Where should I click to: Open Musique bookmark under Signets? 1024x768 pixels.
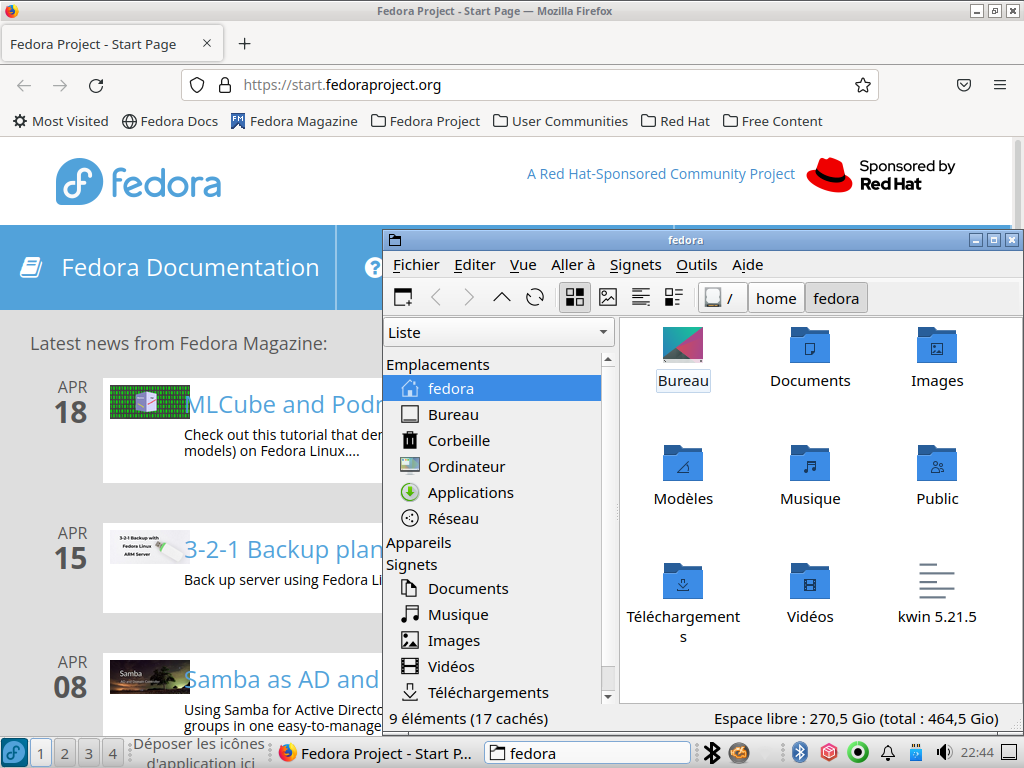(x=492, y=615)
